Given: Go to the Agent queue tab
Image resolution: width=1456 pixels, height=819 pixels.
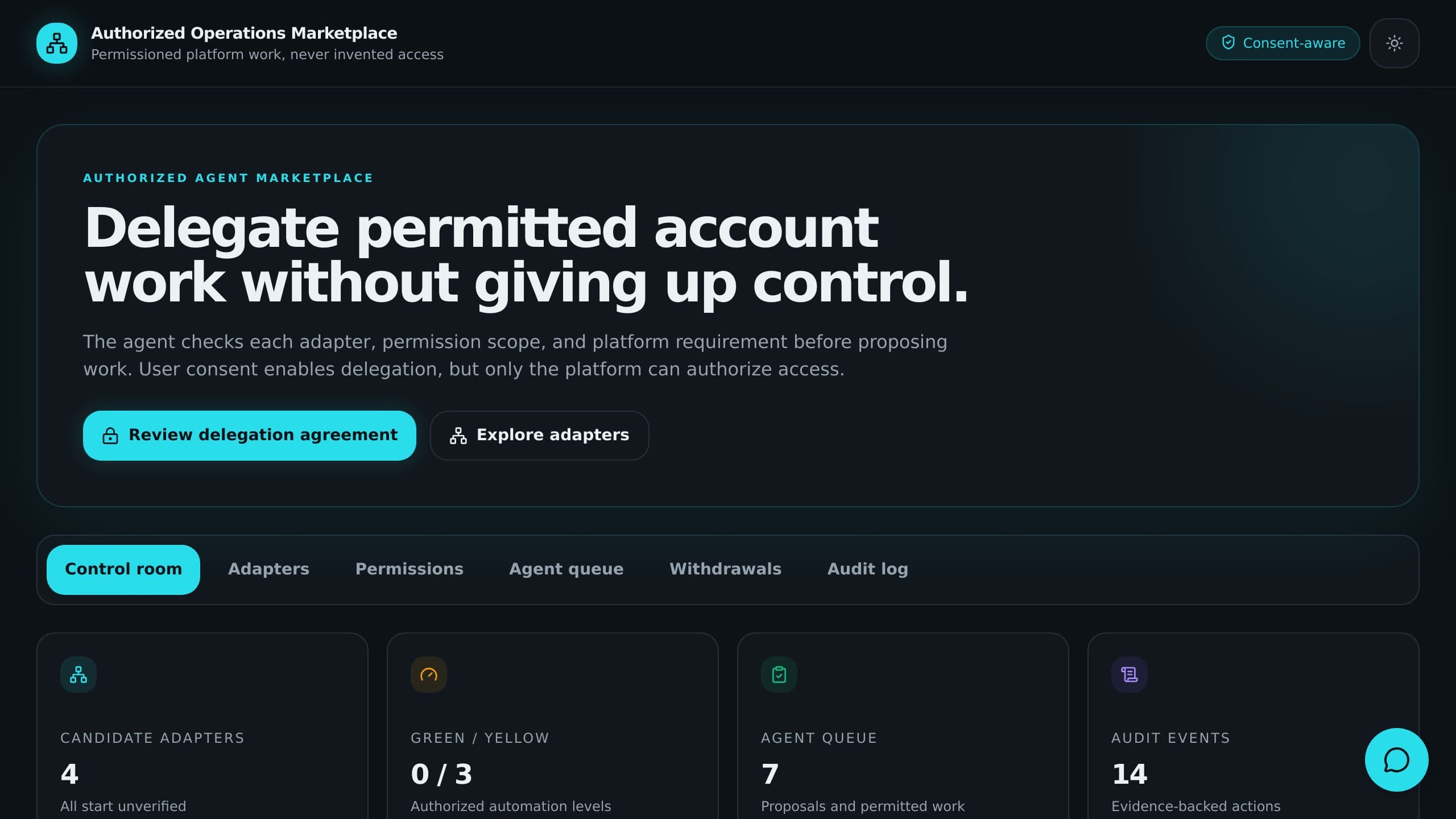Looking at the screenshot, I should (x=566, y=569).
